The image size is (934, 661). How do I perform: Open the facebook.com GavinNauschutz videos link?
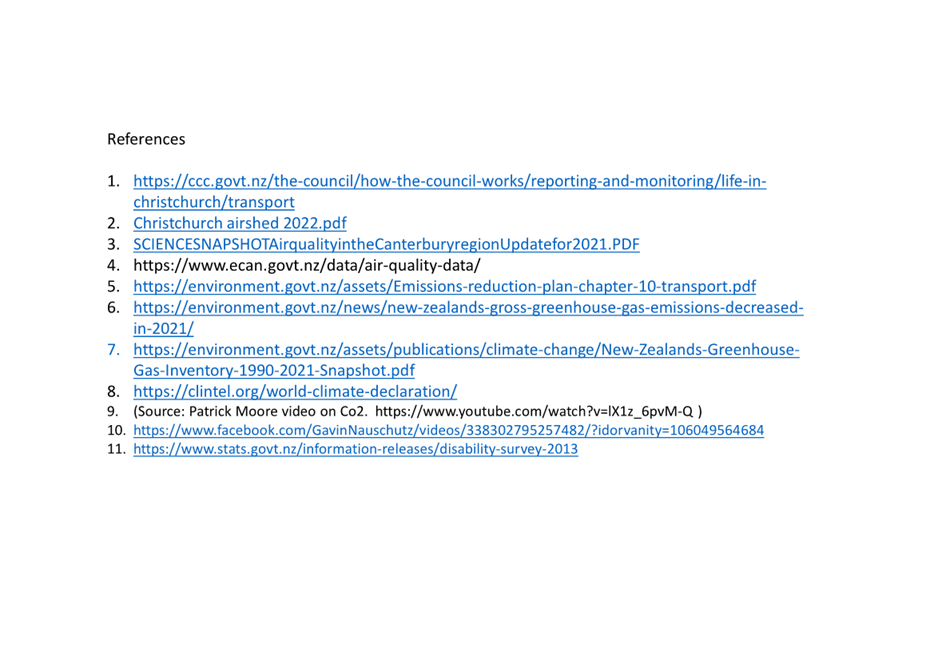(449, 431)
